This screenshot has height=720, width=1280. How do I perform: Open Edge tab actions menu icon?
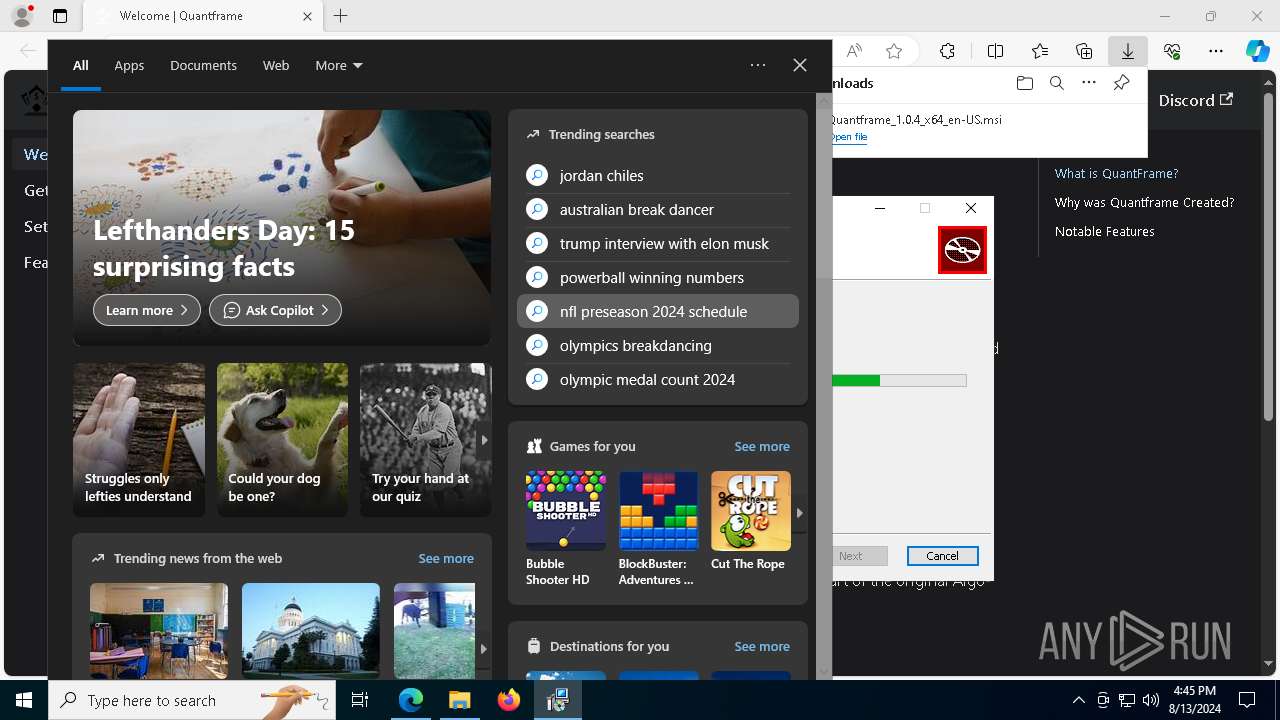pos(60,16)
